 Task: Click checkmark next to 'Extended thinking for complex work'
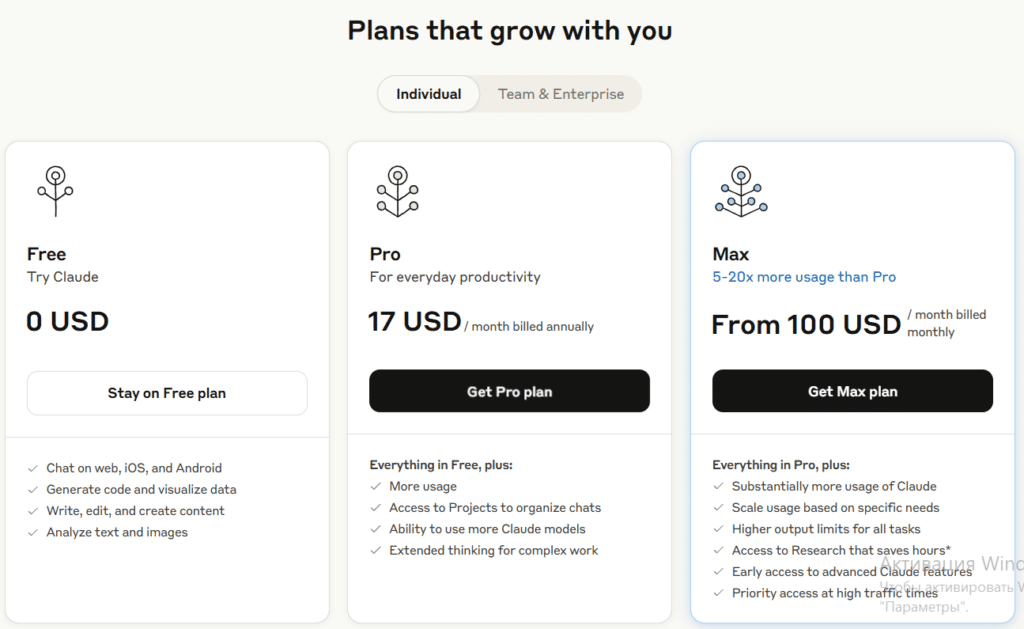tap(376, 551)
